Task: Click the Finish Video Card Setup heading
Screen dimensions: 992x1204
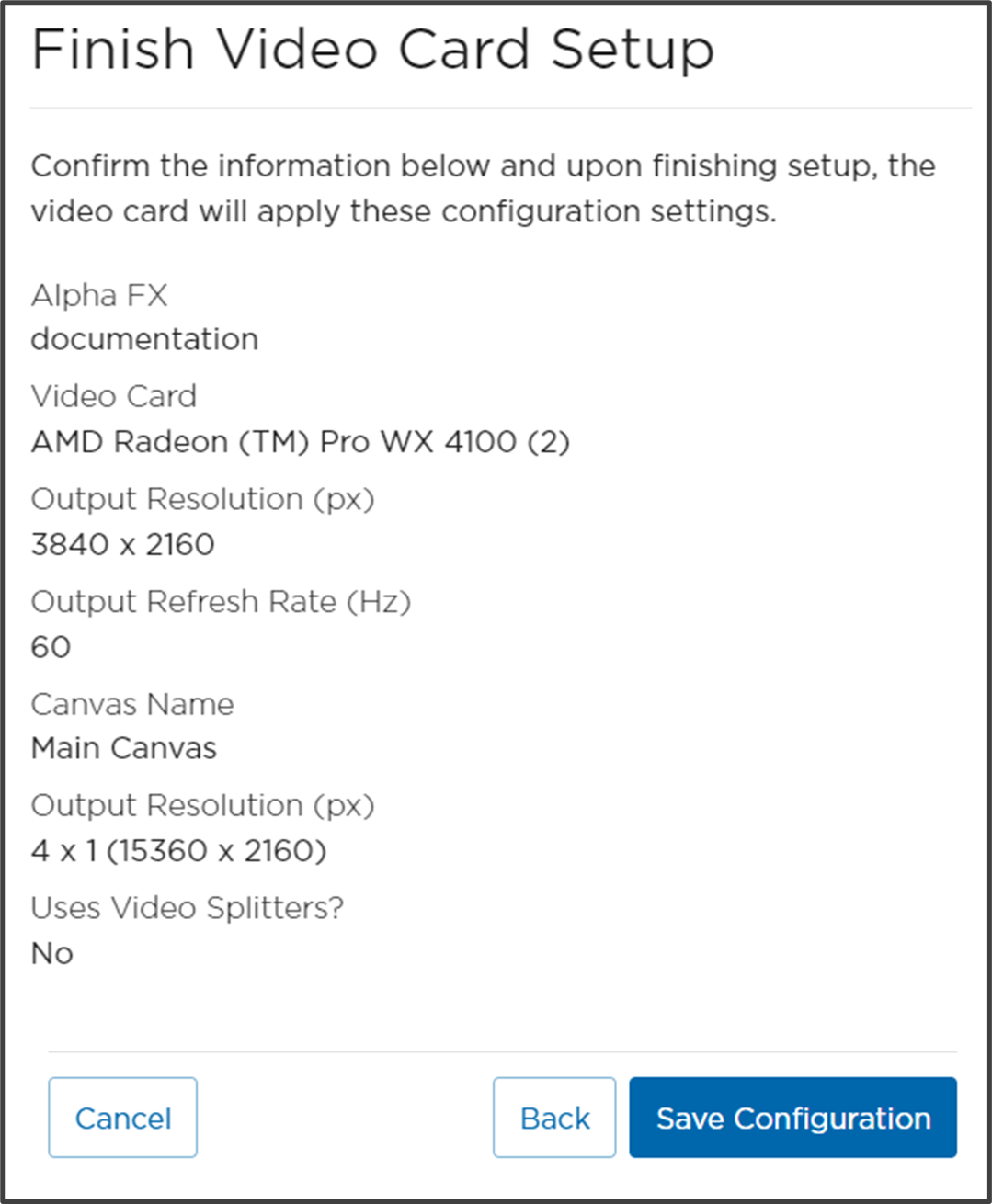Action: point(372,50)
